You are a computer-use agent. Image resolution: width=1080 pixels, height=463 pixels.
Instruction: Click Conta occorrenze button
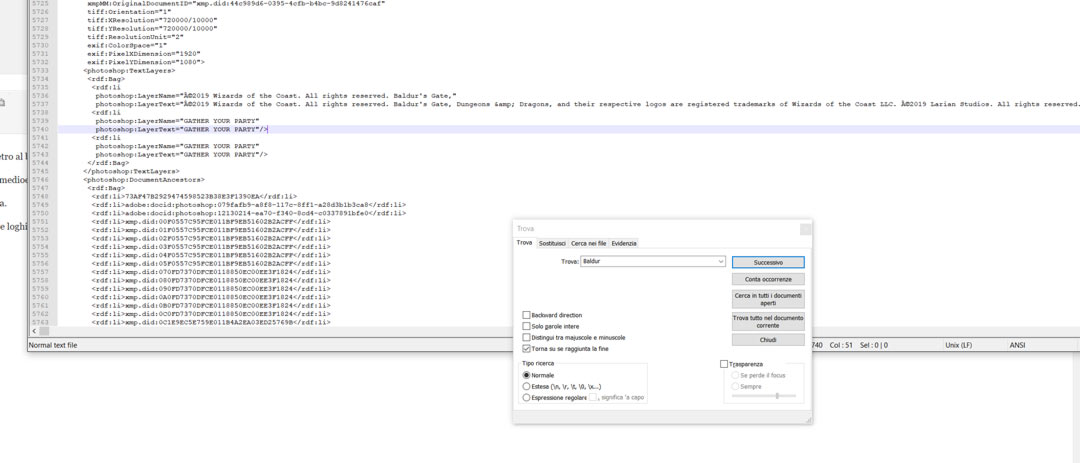[767, 280]
